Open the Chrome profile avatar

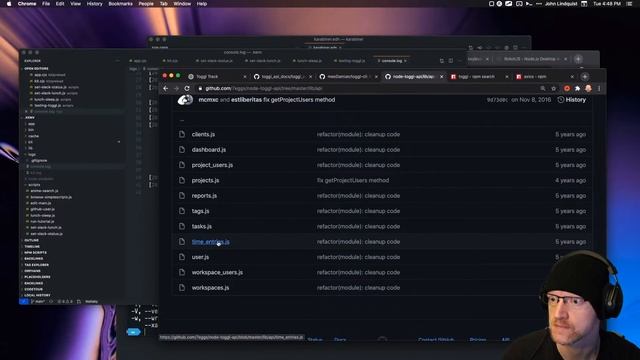point(588,89)
